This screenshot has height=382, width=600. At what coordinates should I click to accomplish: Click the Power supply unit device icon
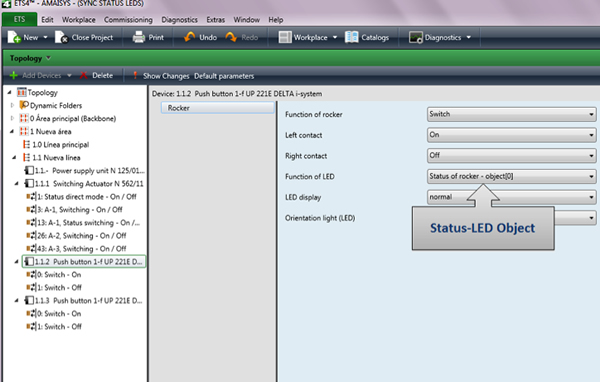(x=29, y=170)
